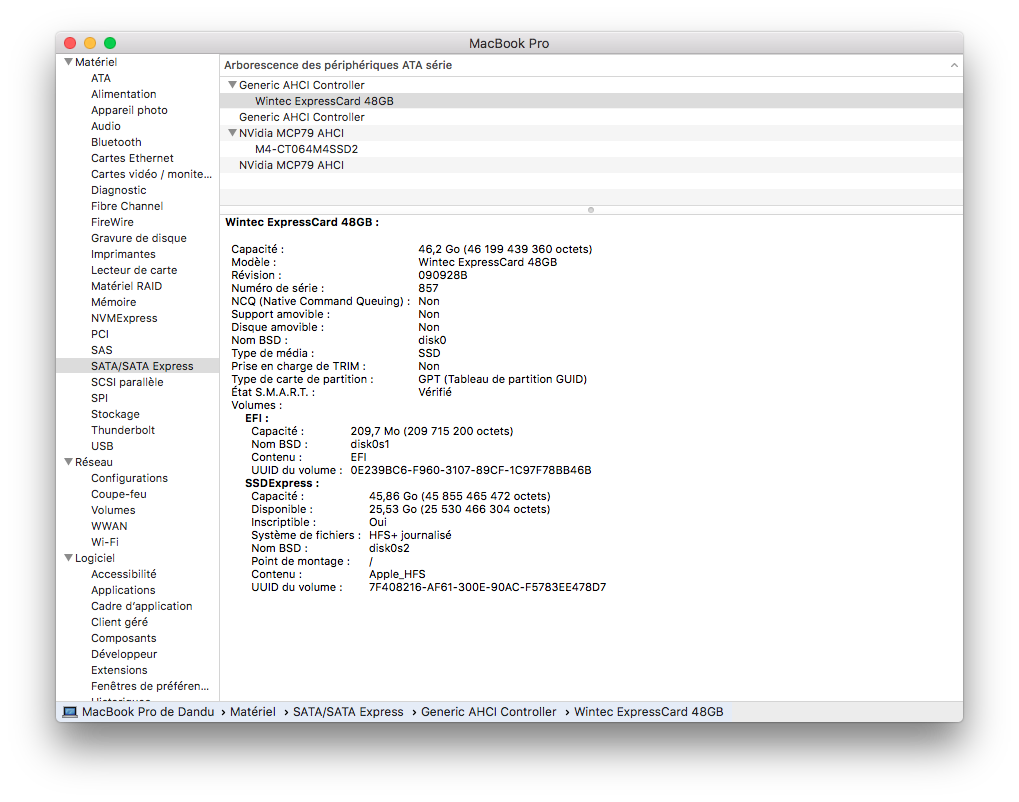Select the second Generic AHCI Controller row
The height and width of the screenshot is (802, 1019).
(591, 117)
